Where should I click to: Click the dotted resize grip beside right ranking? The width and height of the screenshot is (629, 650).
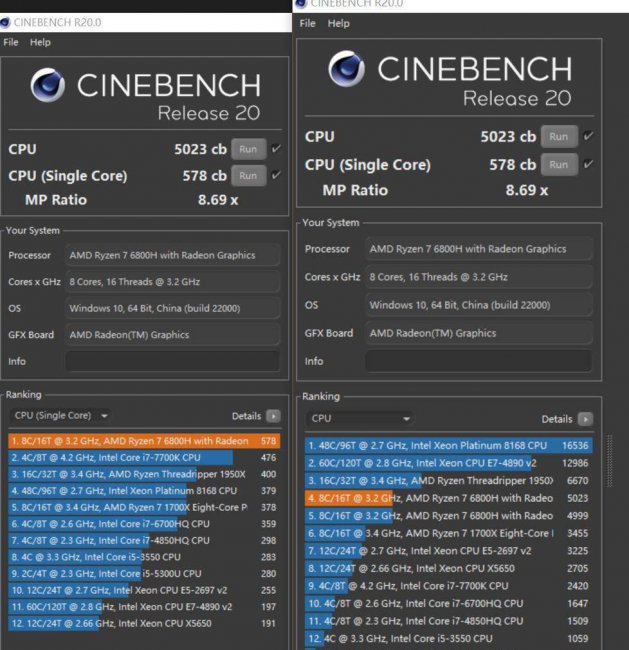[610, 461]
